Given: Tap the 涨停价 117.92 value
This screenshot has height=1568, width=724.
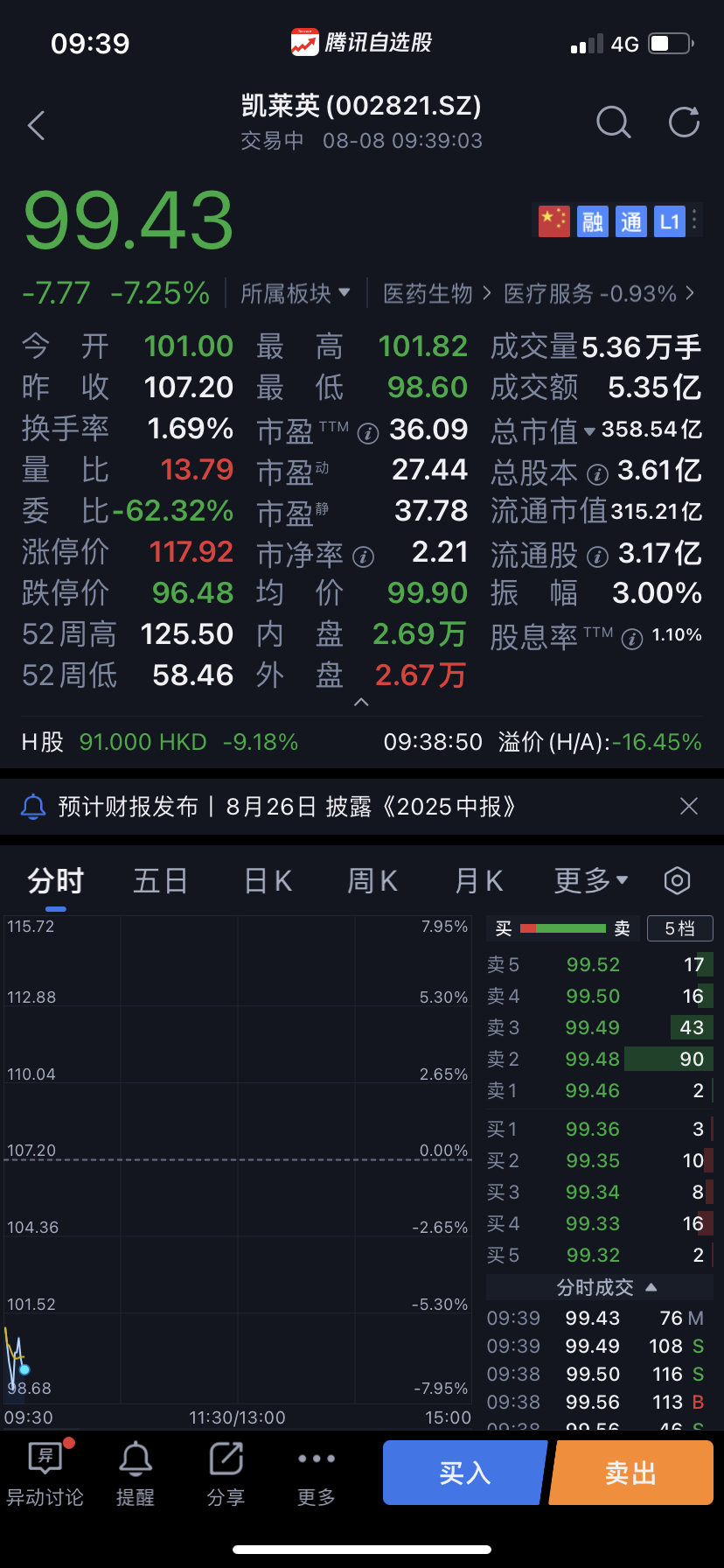Looking at the screenshot, I should coord(191,551).
